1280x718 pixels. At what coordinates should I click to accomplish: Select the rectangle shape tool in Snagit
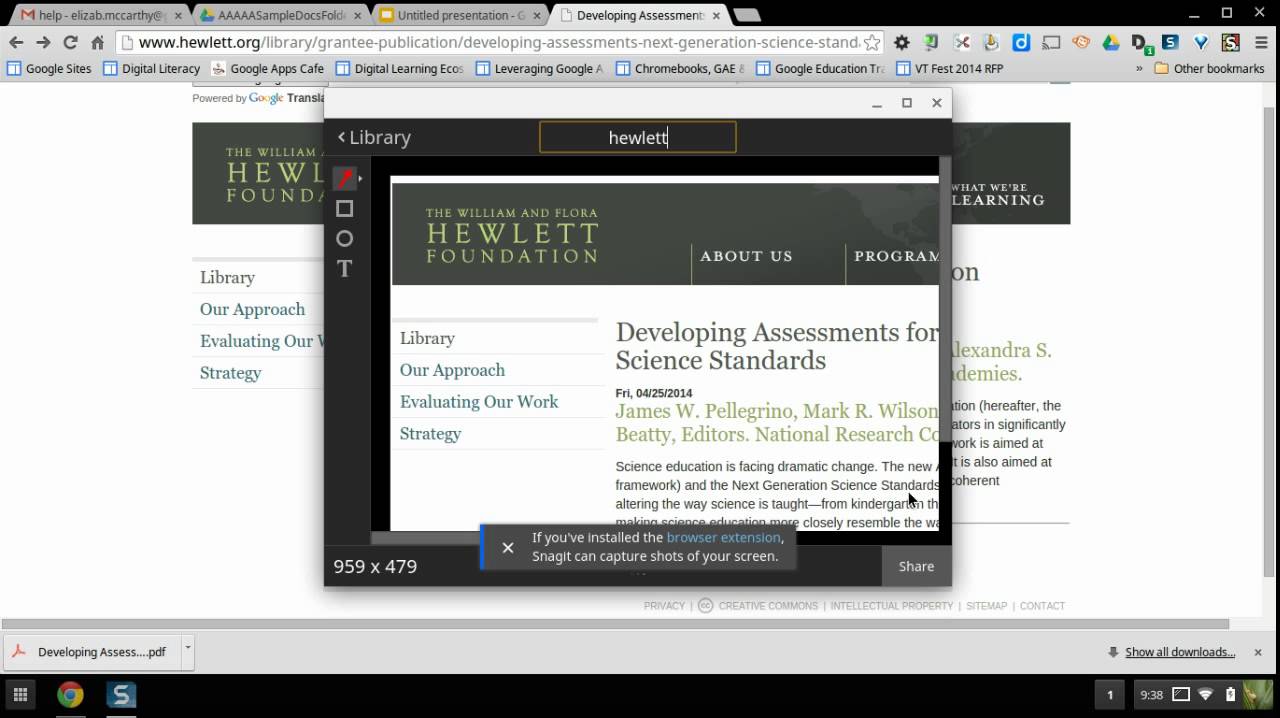(x=345, y=209)
